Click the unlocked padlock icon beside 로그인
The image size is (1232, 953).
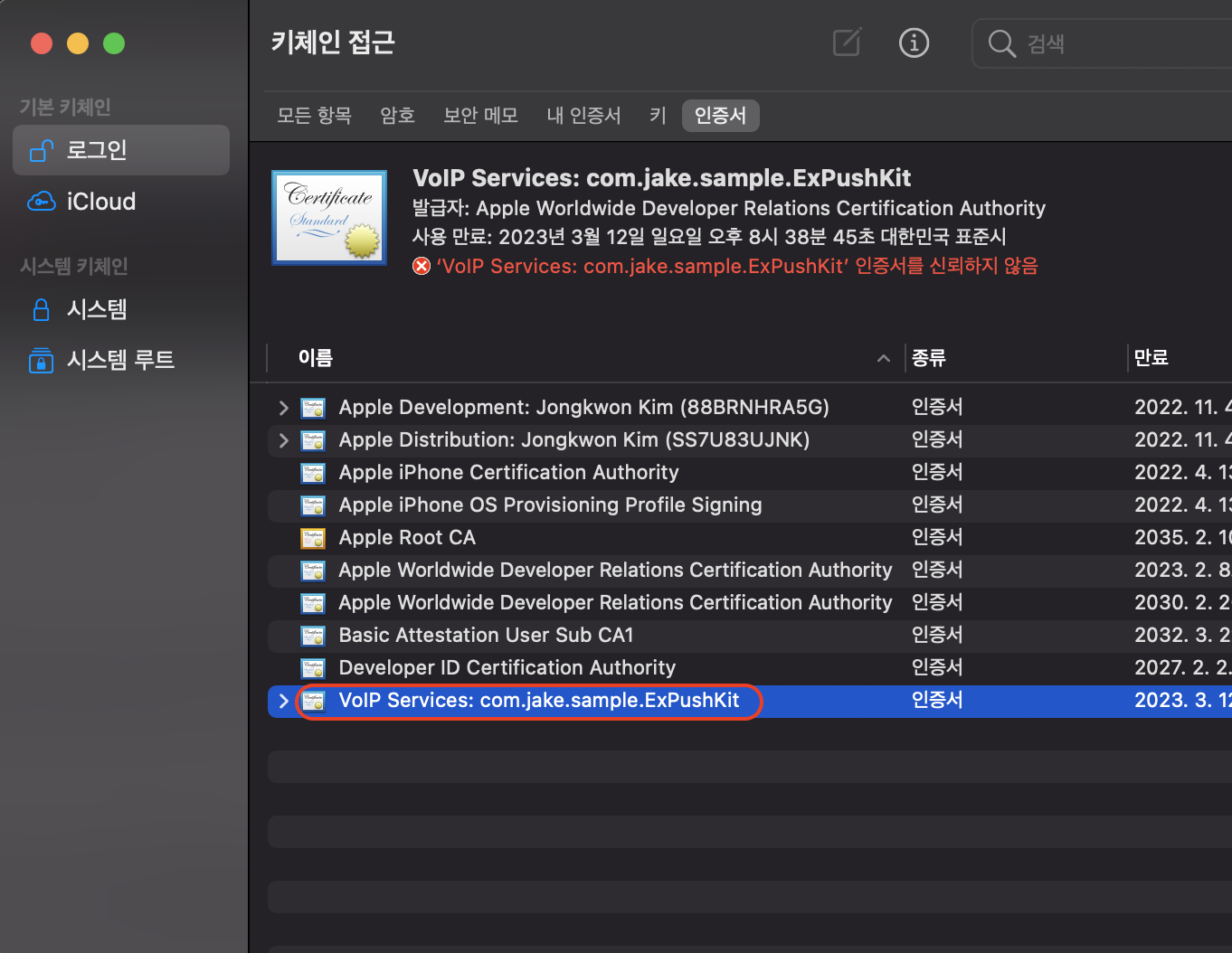[x=42, y=150]
